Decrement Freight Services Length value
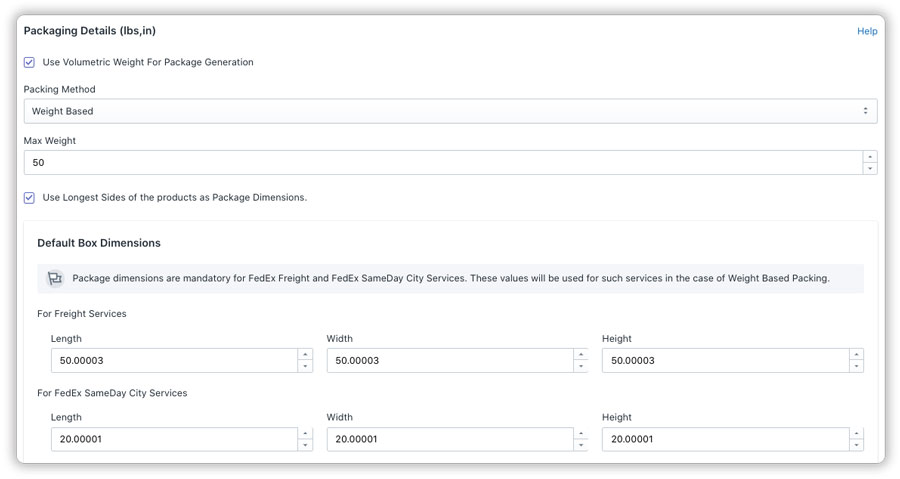 pos(305,367)
